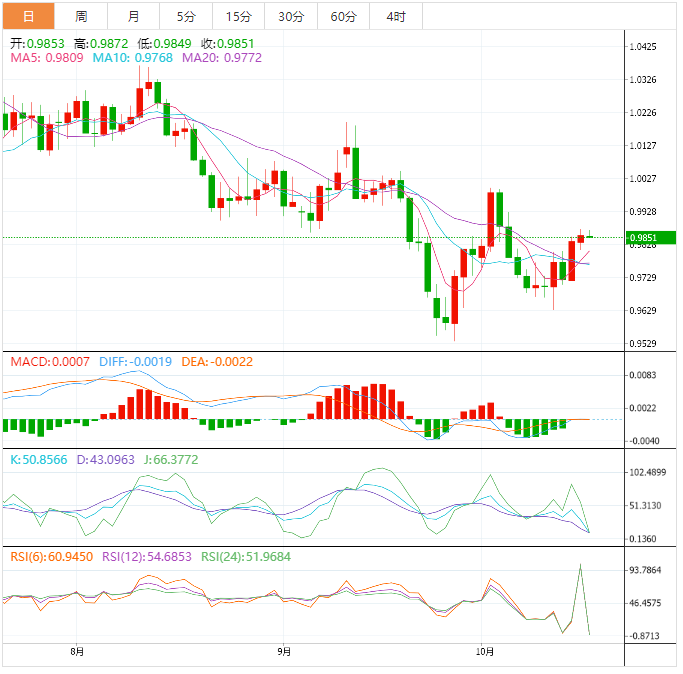Click the 0.0083 MACD axis label
Screen dimensions: 683x674
pos(643,375)
